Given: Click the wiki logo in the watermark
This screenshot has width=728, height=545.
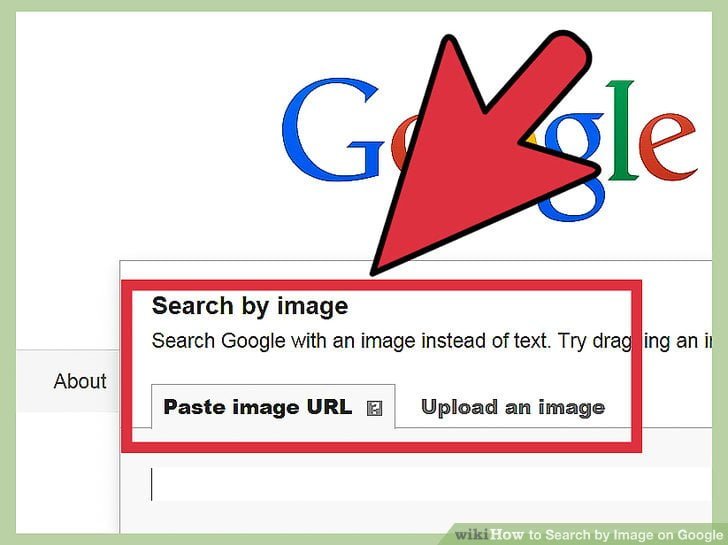Looking at the screenshot, I should click(x=472, y=534).
